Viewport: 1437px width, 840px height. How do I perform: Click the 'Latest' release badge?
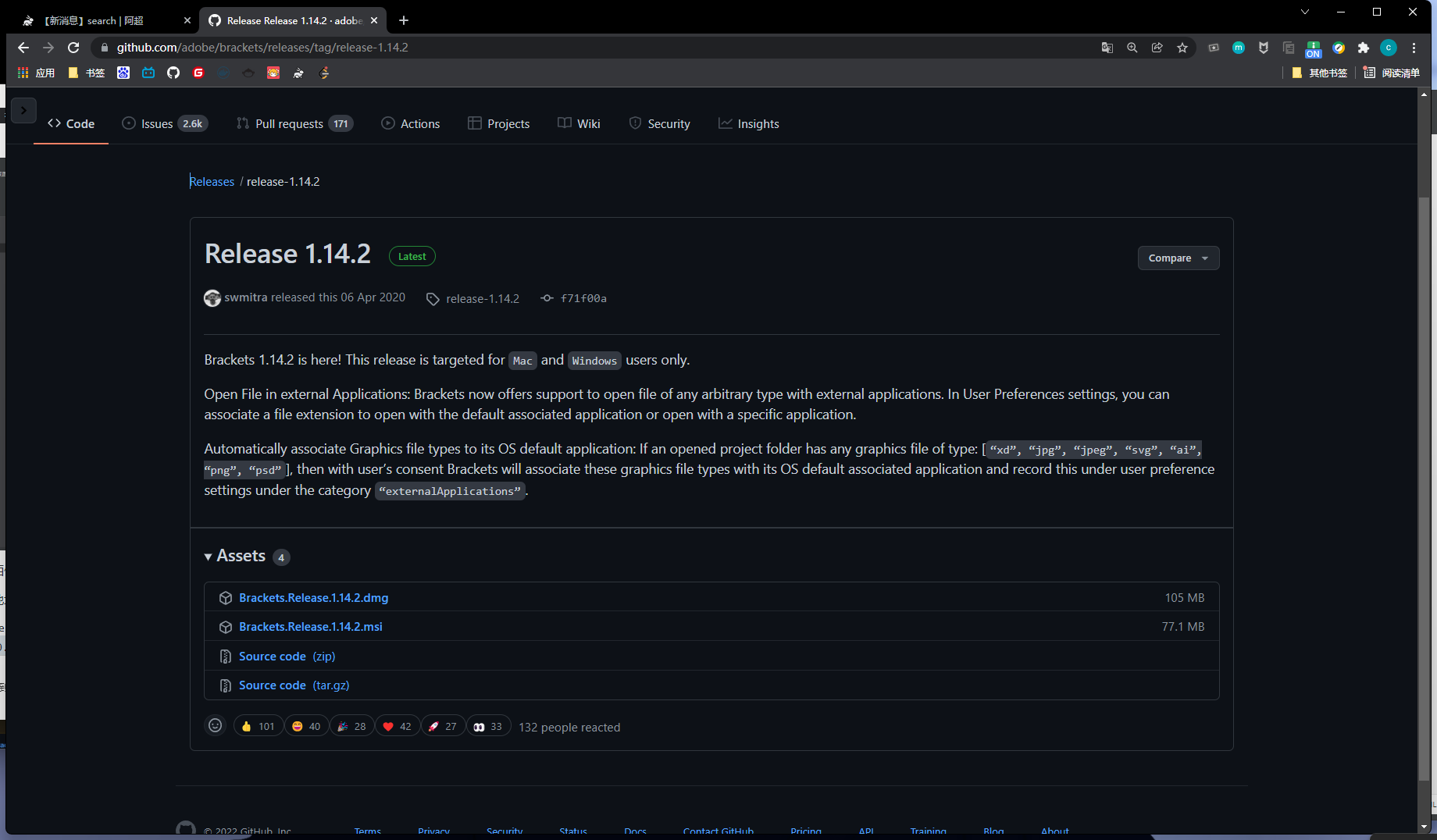pos(412,256)
